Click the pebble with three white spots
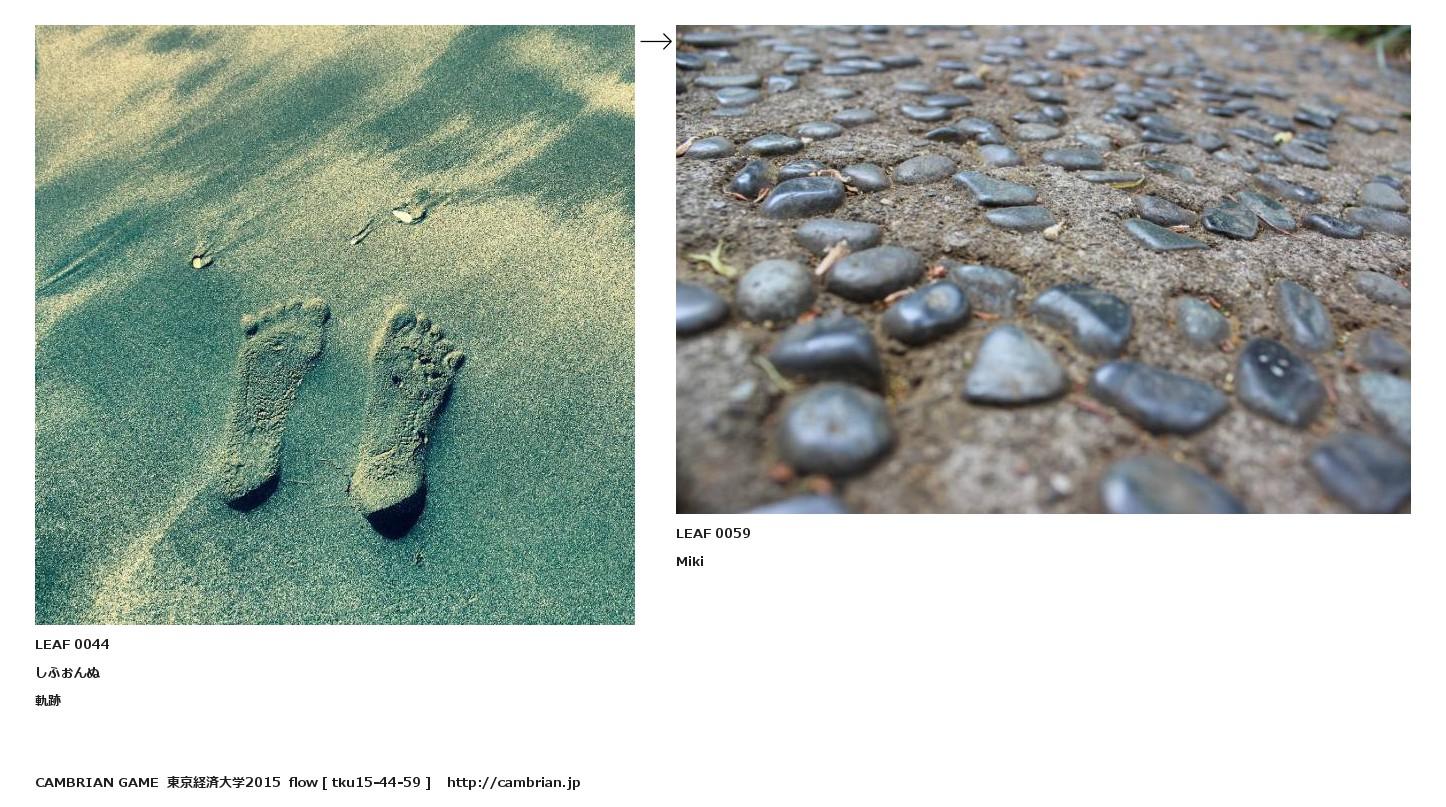This screenshot has height=807, width=1446. (x=1280, y=381)
